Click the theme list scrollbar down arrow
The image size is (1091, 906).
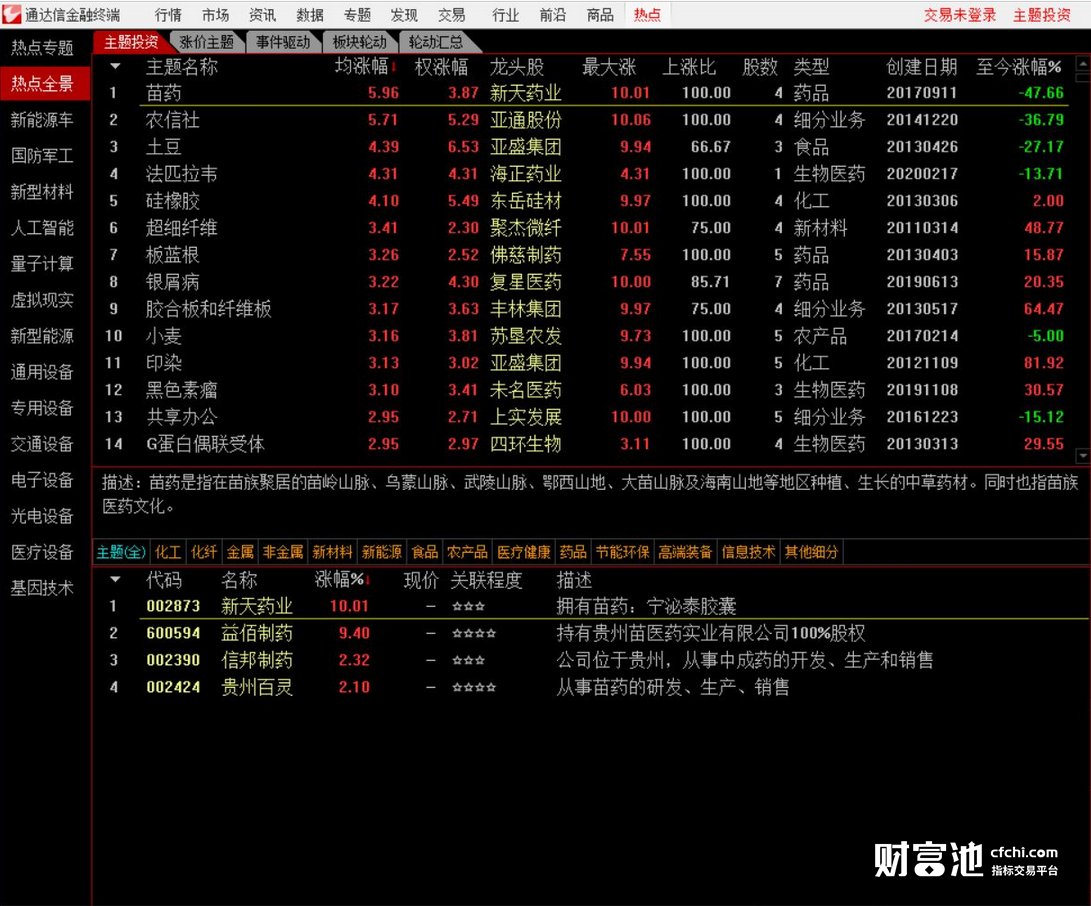[x=1083, y=456]
